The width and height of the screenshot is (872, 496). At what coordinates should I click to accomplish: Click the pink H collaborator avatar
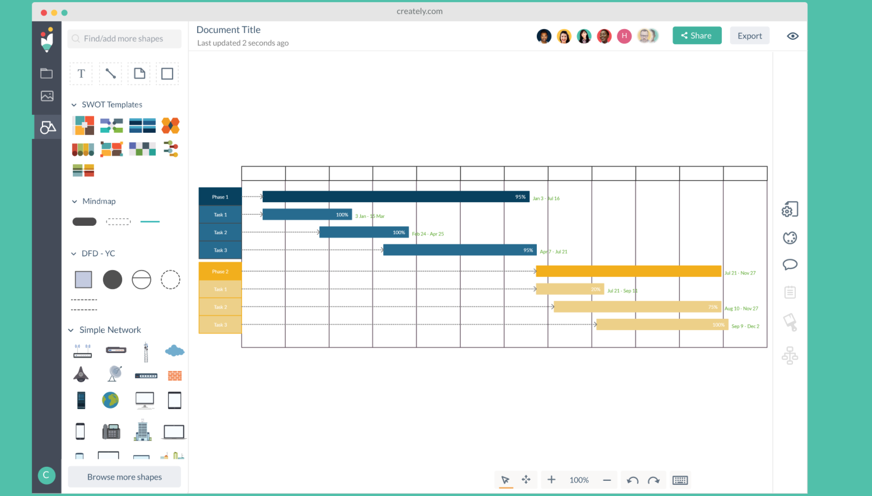click(625, 36)
